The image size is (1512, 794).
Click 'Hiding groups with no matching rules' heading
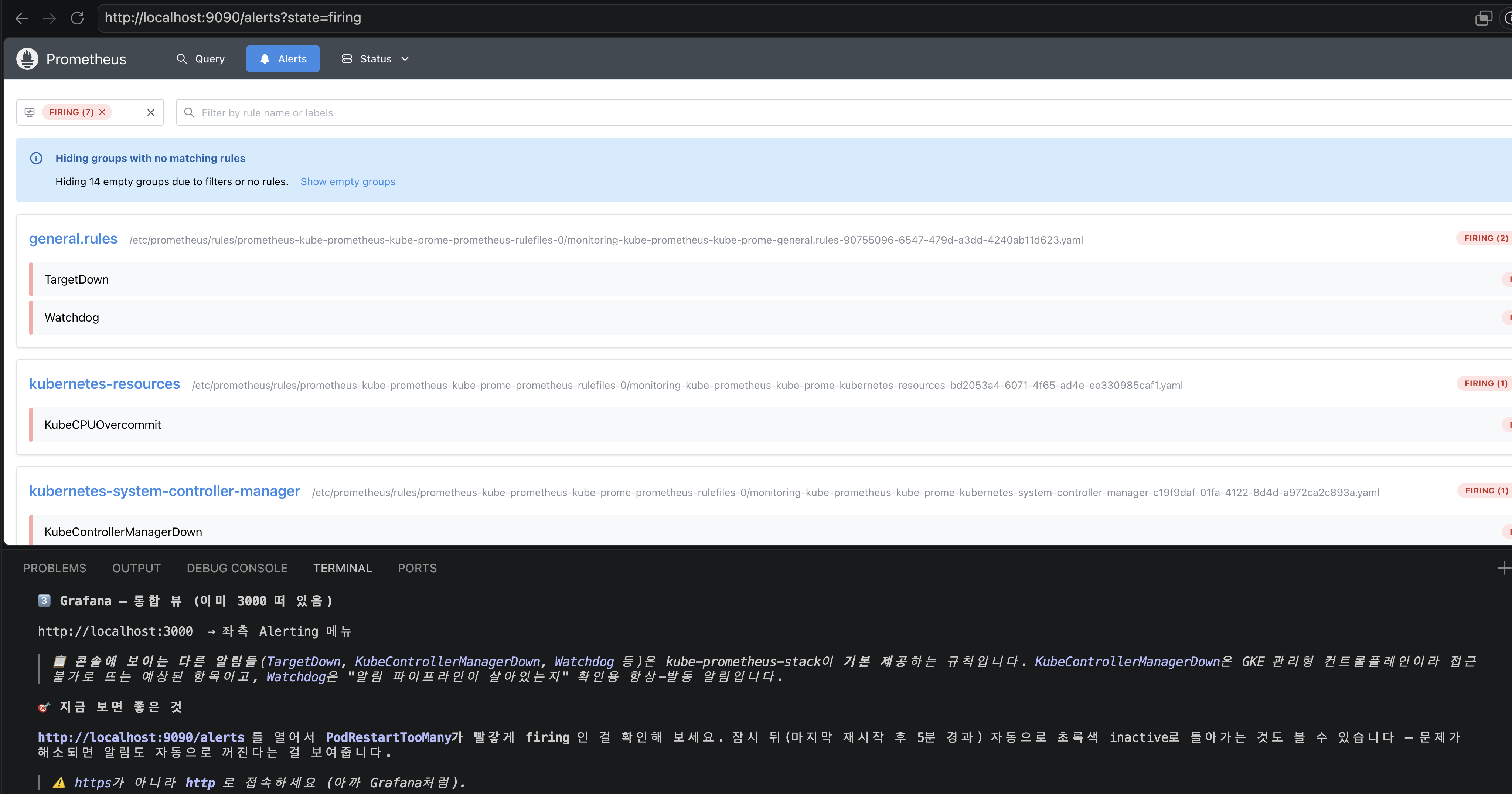click(x=150, y=158)
